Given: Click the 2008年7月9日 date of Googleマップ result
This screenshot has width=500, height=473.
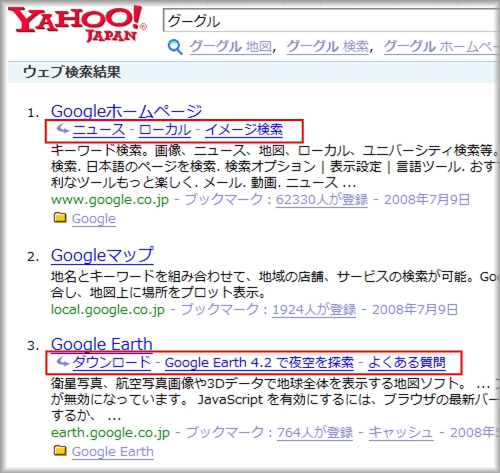Looking at the screenshot, I should tap(415, 310).
